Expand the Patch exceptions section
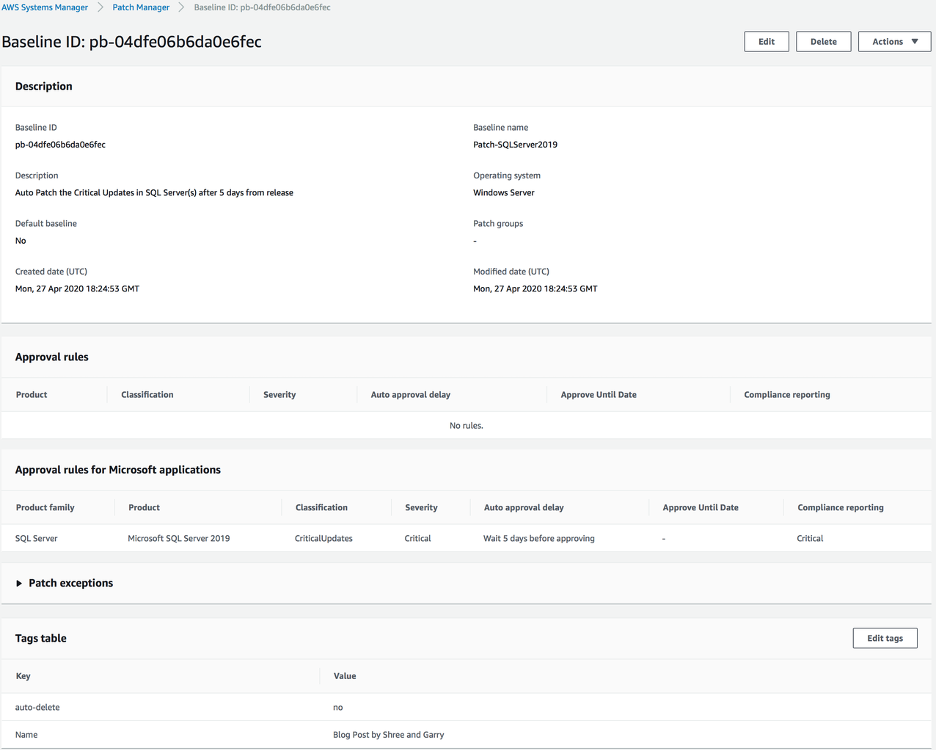This screenshot has width=936, height=750. (x=65, y=582)
